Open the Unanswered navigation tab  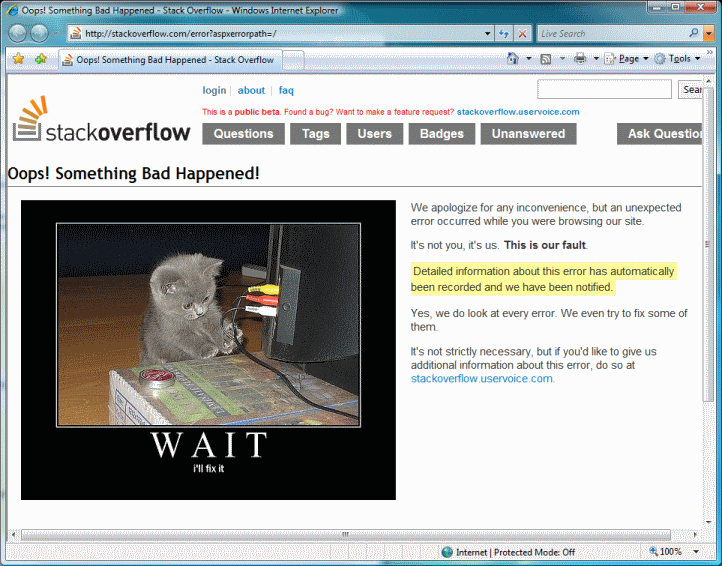click(x=528, y=134)
